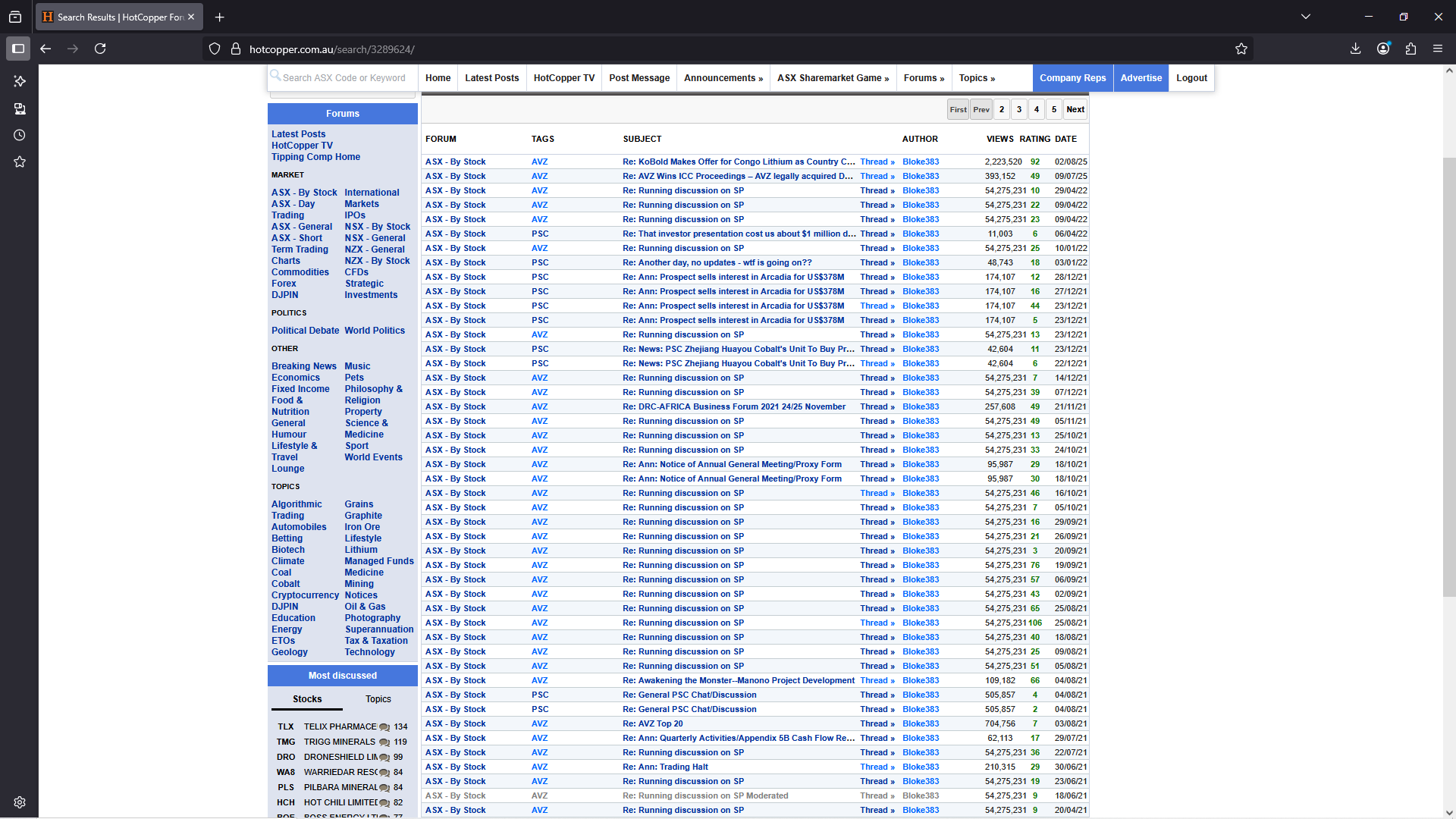
Task: Click the scrollbar down arrow
Action: [1448, 813]
